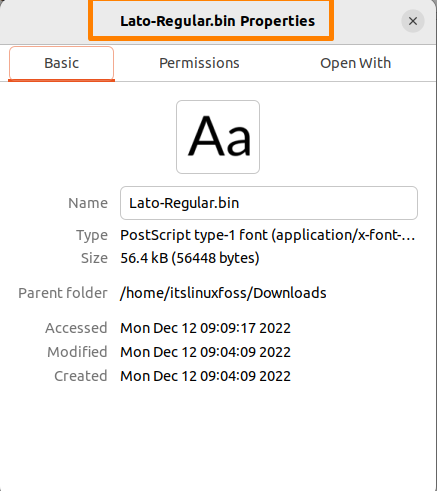This screenshot has width=437, height=491.
Task: Click the /home/itslinuxfoss/Downloads parent folder path
Action: [223, 293]
